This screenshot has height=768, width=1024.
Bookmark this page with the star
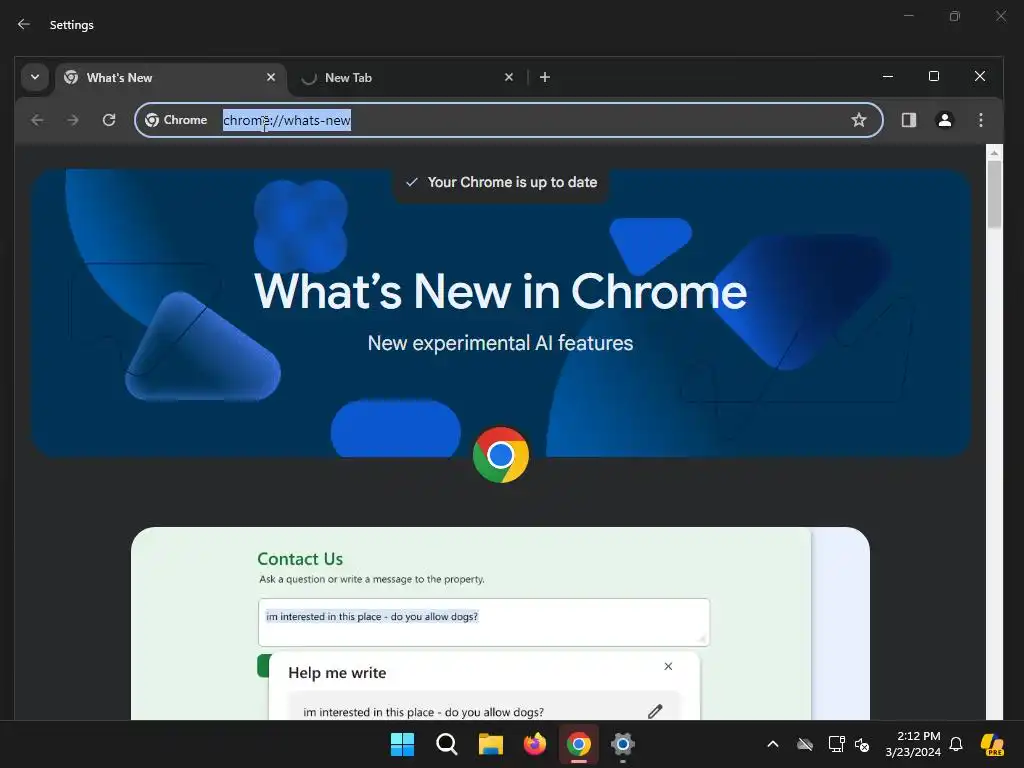click(859, 120)
